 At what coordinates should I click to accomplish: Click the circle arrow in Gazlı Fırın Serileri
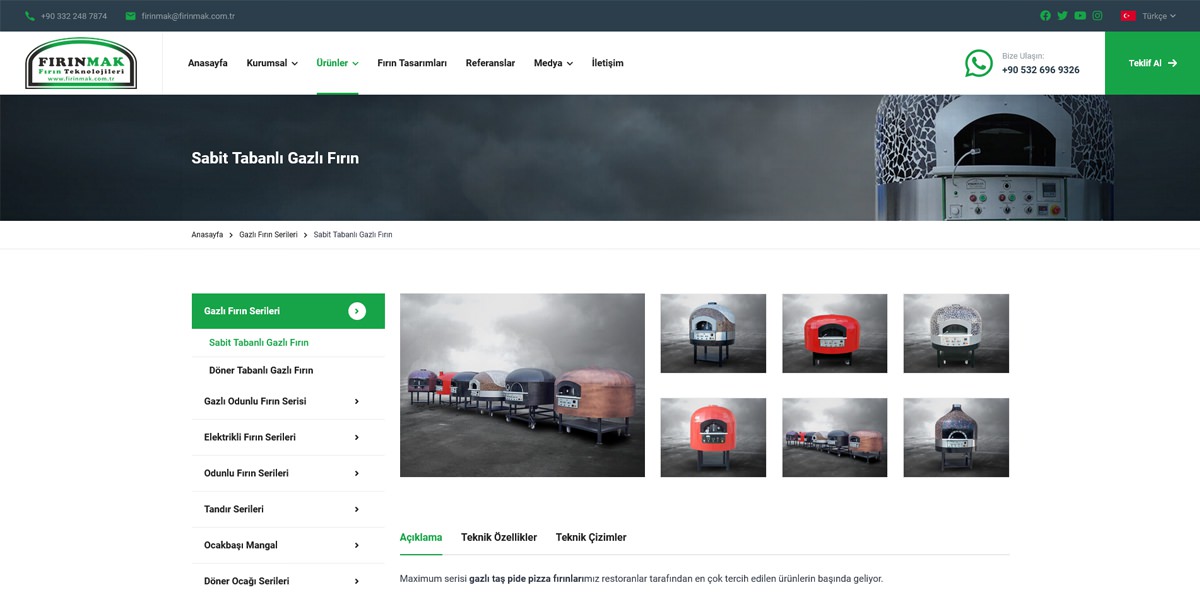[x=357, y=311]
